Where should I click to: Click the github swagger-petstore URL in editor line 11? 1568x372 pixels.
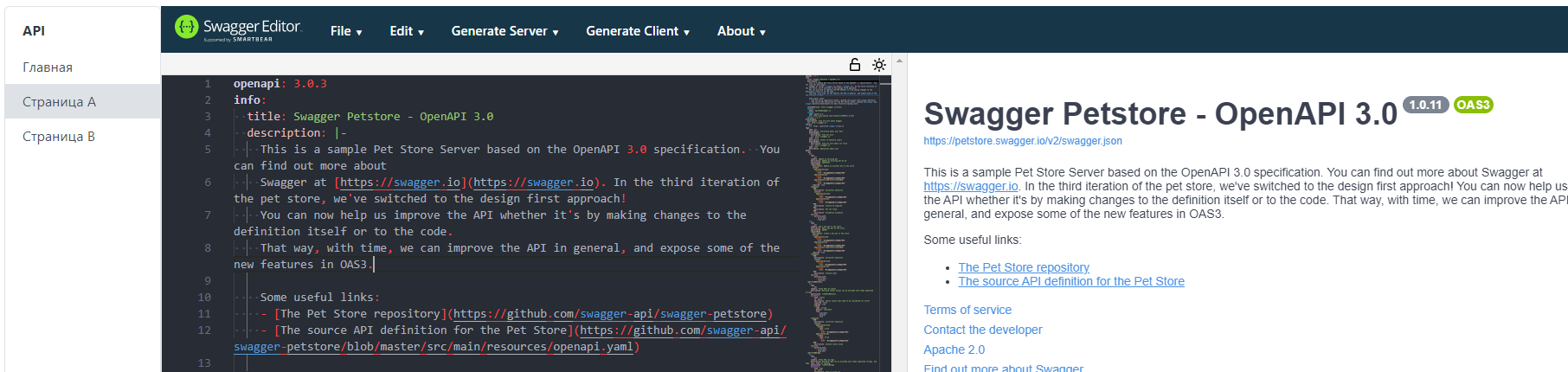pyautogui.click(x=610, y=314)
